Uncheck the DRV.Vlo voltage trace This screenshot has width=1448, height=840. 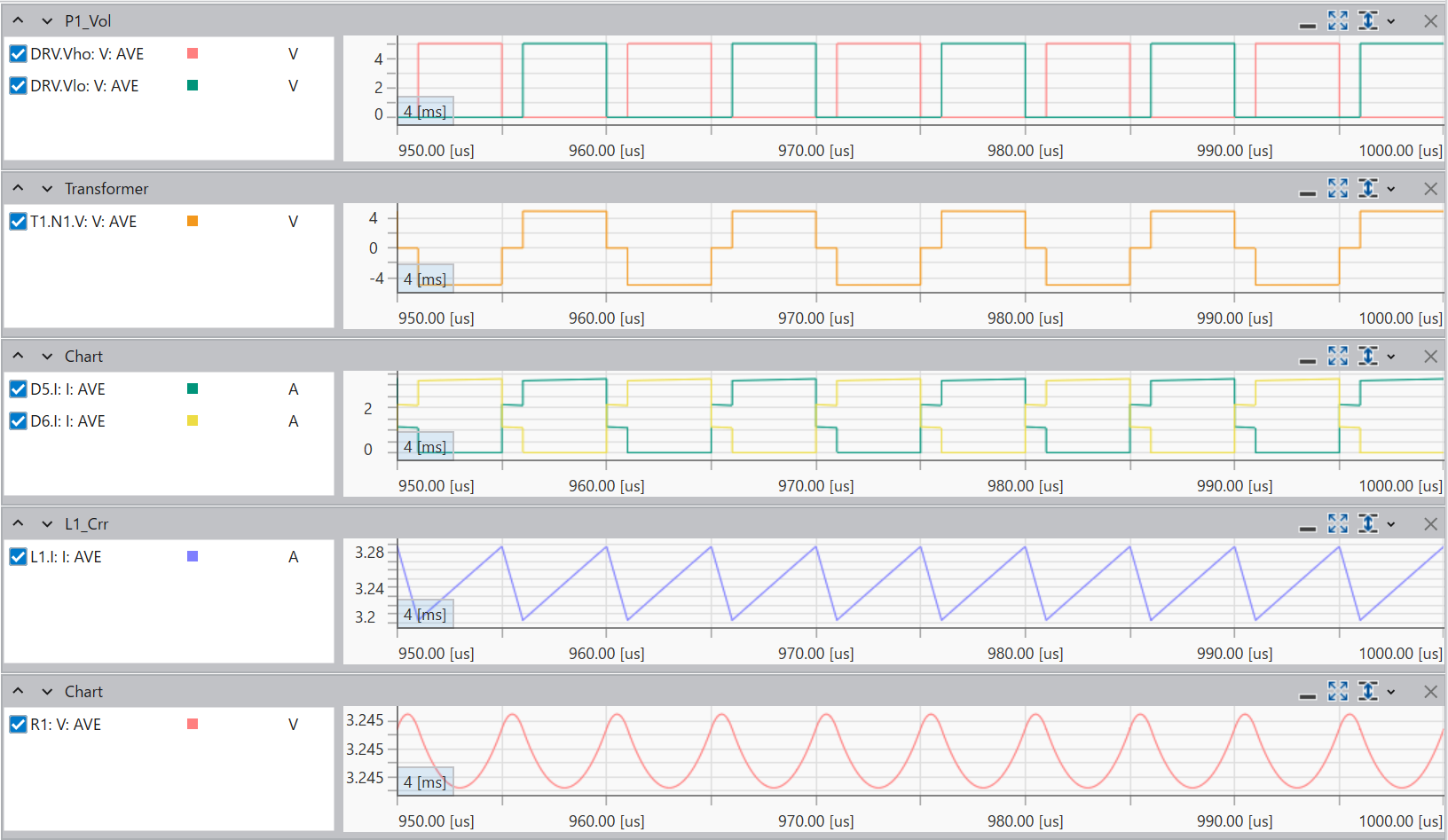click(18, 86)
